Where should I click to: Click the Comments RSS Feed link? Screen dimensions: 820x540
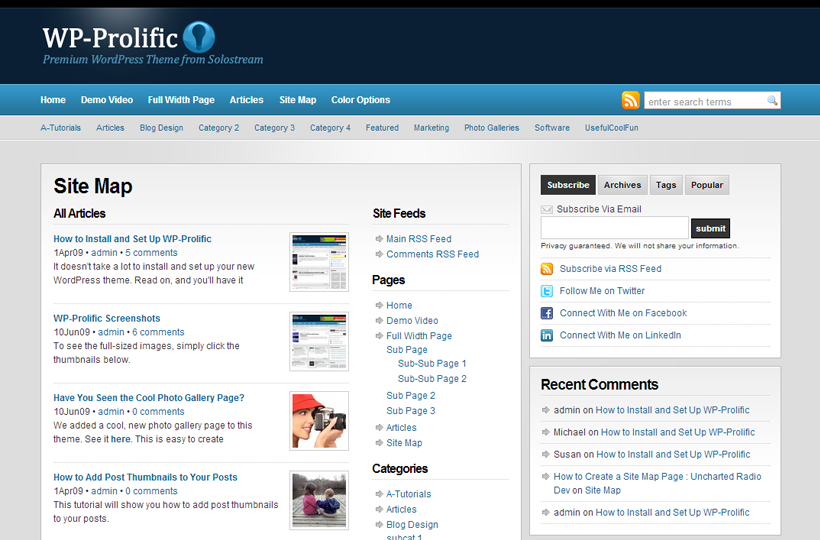(432, 254)
